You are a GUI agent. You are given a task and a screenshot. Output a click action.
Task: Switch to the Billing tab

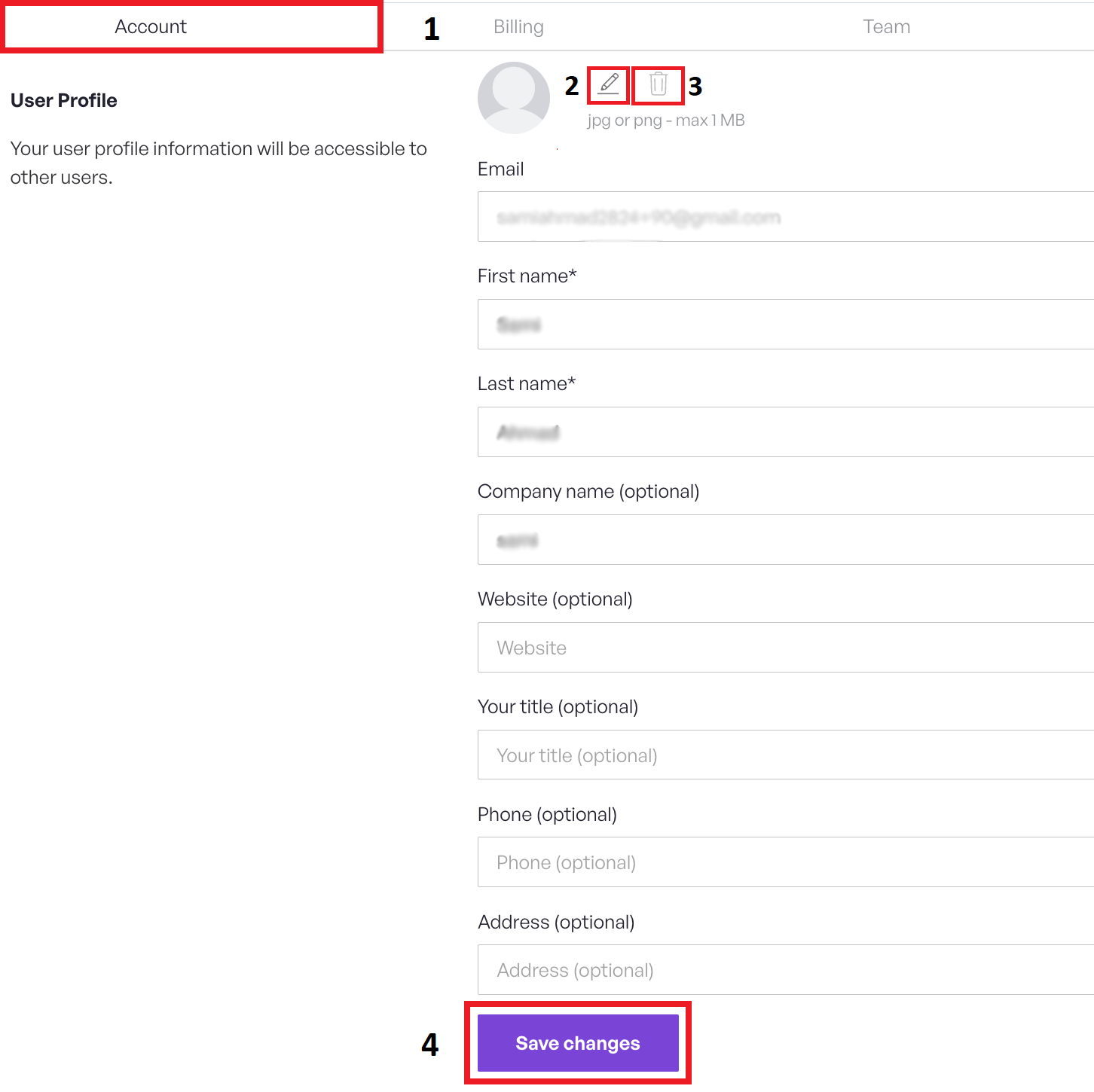pyautogui.click(x=518, y=27)
